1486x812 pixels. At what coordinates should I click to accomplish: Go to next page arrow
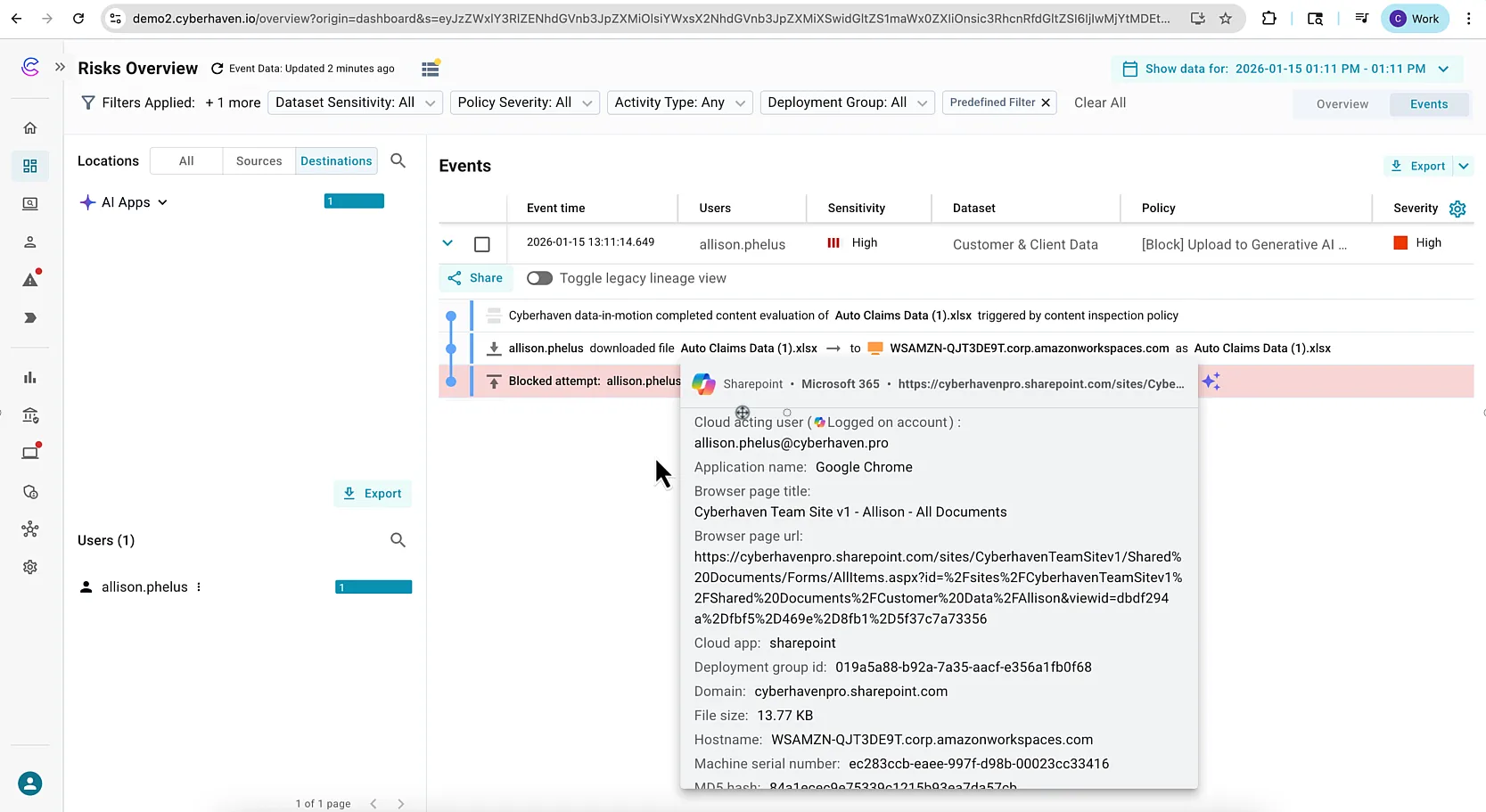[x=401, y=804]
